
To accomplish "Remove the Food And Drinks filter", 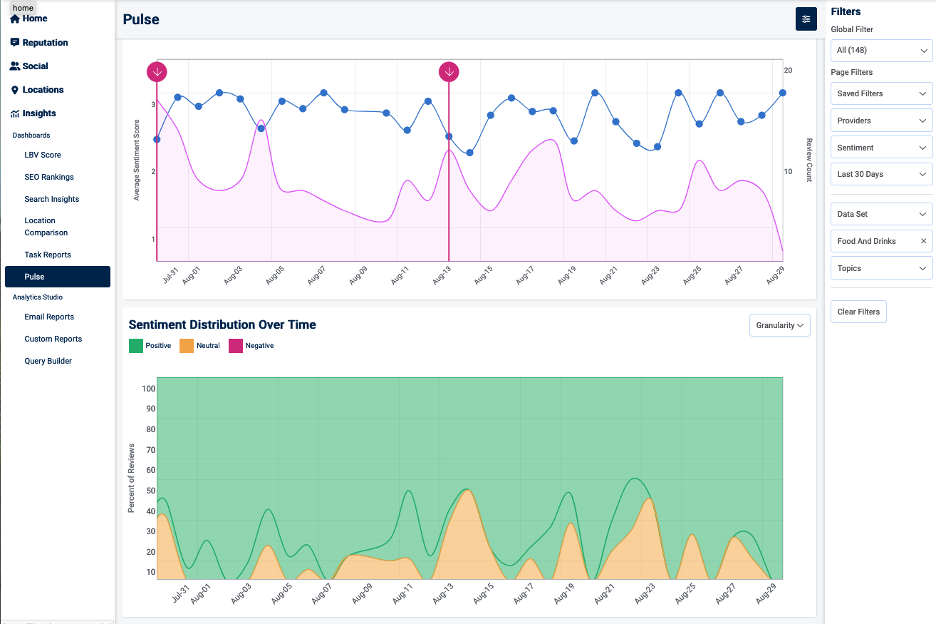I will (923, 241).
